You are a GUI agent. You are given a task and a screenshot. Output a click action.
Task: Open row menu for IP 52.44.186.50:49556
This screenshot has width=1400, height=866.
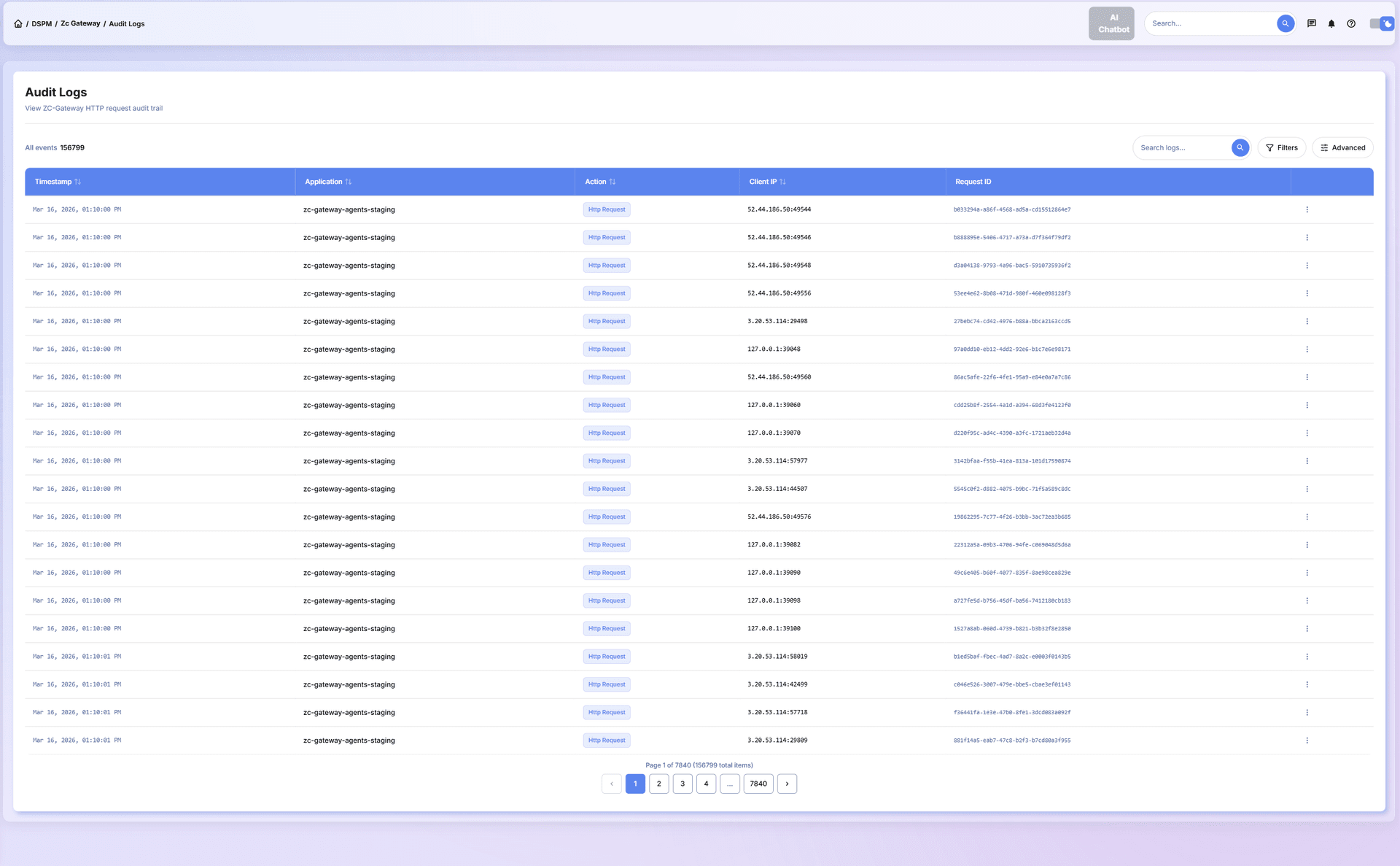1307,293
